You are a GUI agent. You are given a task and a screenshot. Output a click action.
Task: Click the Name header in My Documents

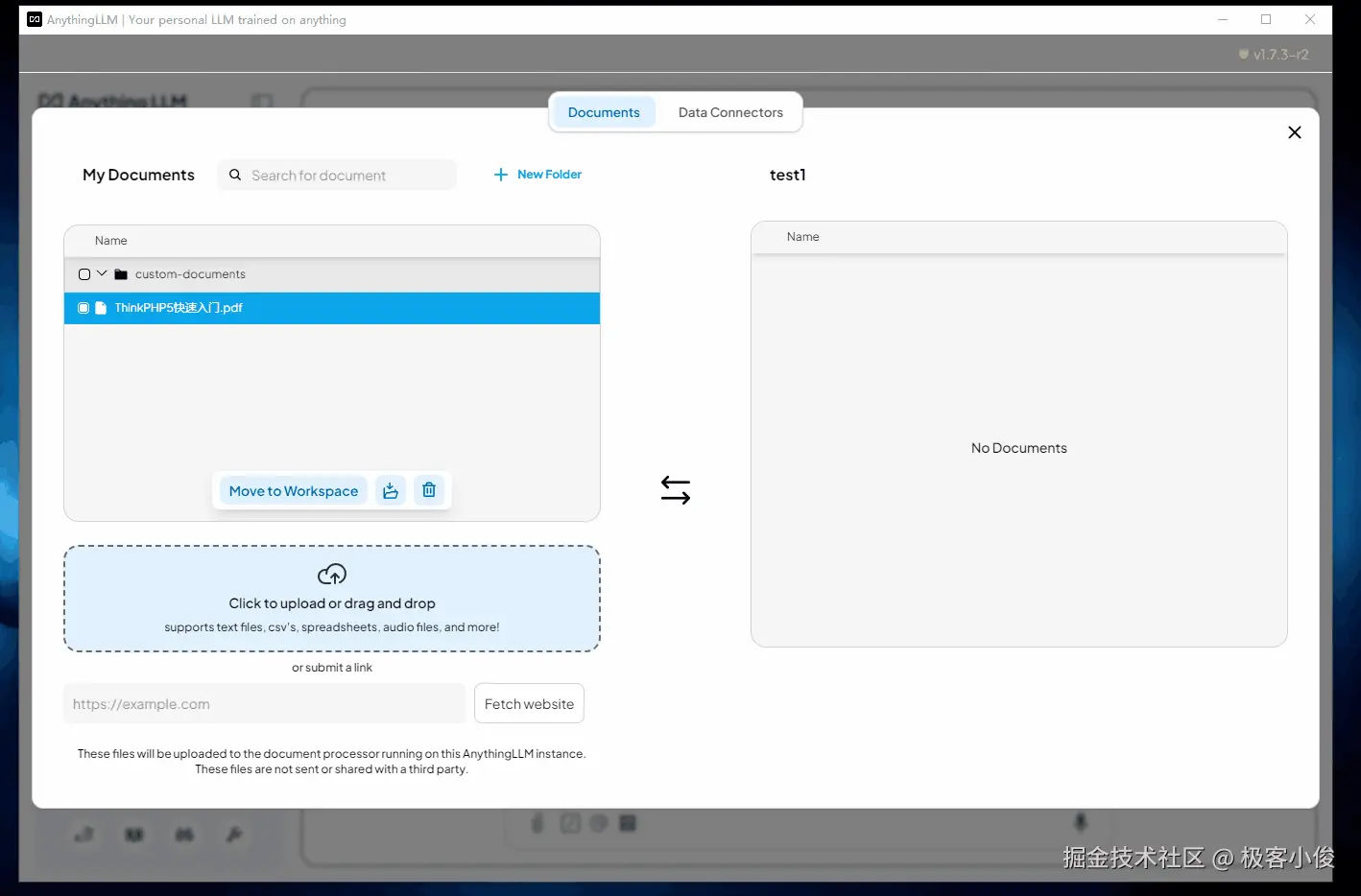111,241
